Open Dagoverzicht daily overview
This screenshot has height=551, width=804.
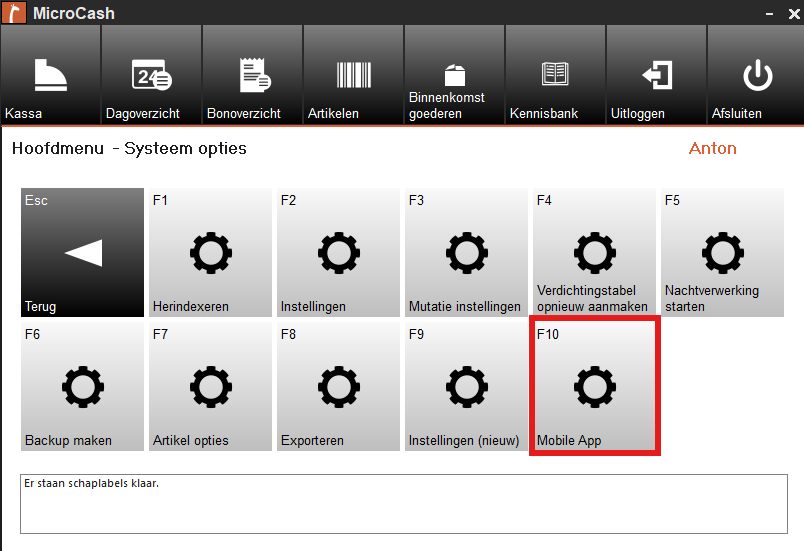[151, 75]
